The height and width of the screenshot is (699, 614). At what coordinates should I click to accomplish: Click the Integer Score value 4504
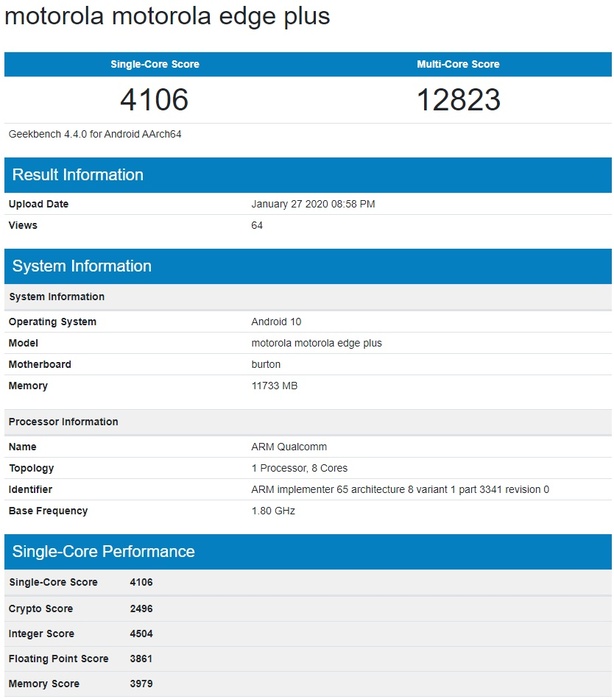point(141,634)
